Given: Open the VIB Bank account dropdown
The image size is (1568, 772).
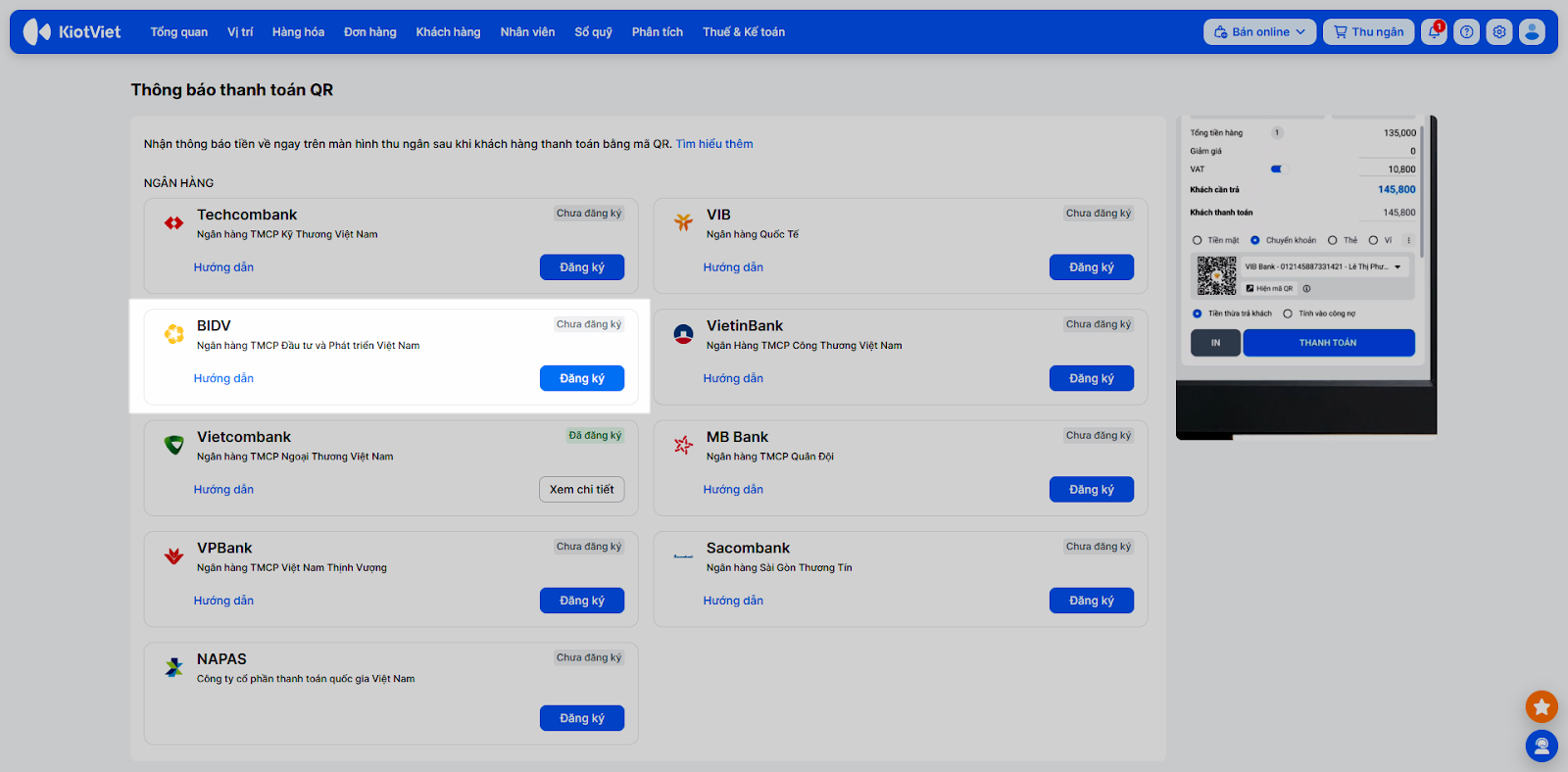Looking at the screenshot, I should pyautogui.click(x=1397, y=266).
